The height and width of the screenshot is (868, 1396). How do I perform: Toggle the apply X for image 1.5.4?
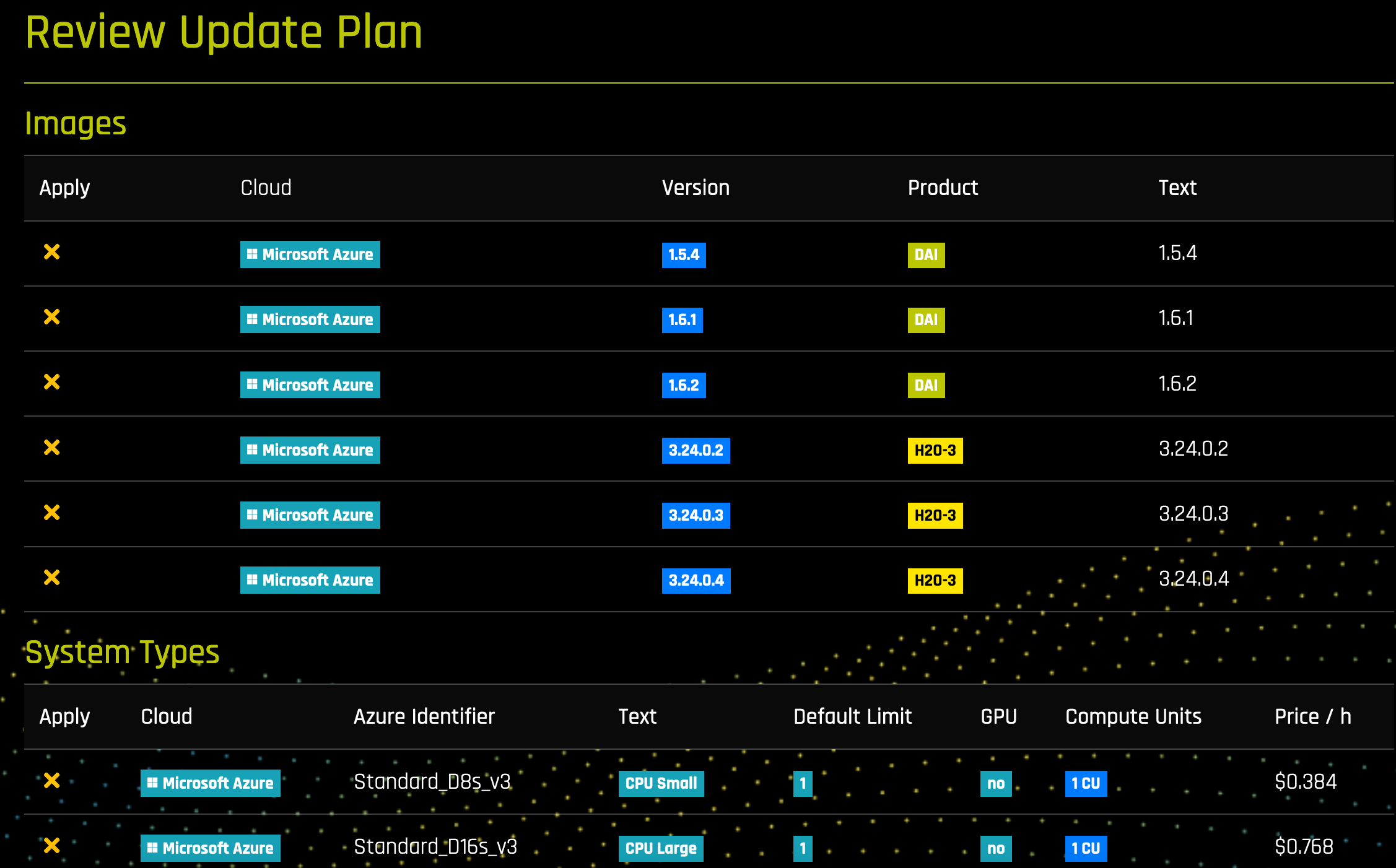tap(52, 252)
